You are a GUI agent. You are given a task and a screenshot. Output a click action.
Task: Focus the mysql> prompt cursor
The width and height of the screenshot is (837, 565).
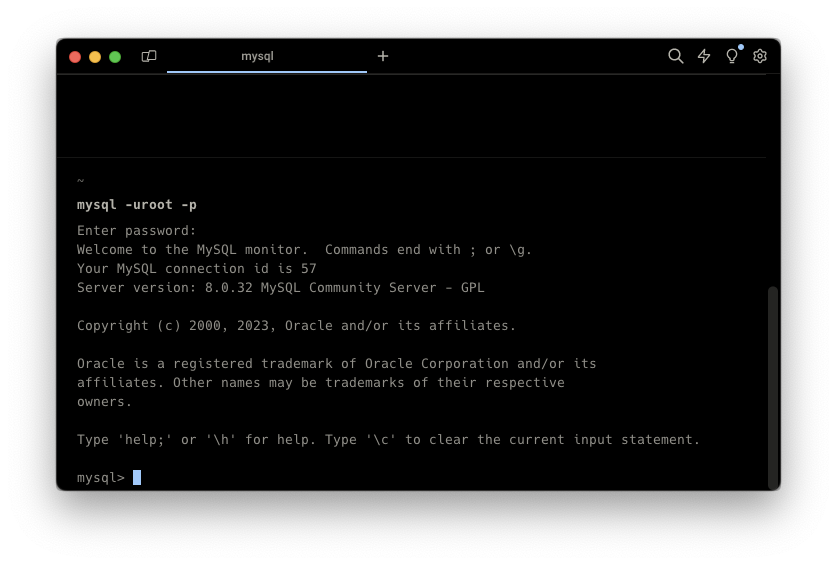pyautogui.click(x=137, y=478)
